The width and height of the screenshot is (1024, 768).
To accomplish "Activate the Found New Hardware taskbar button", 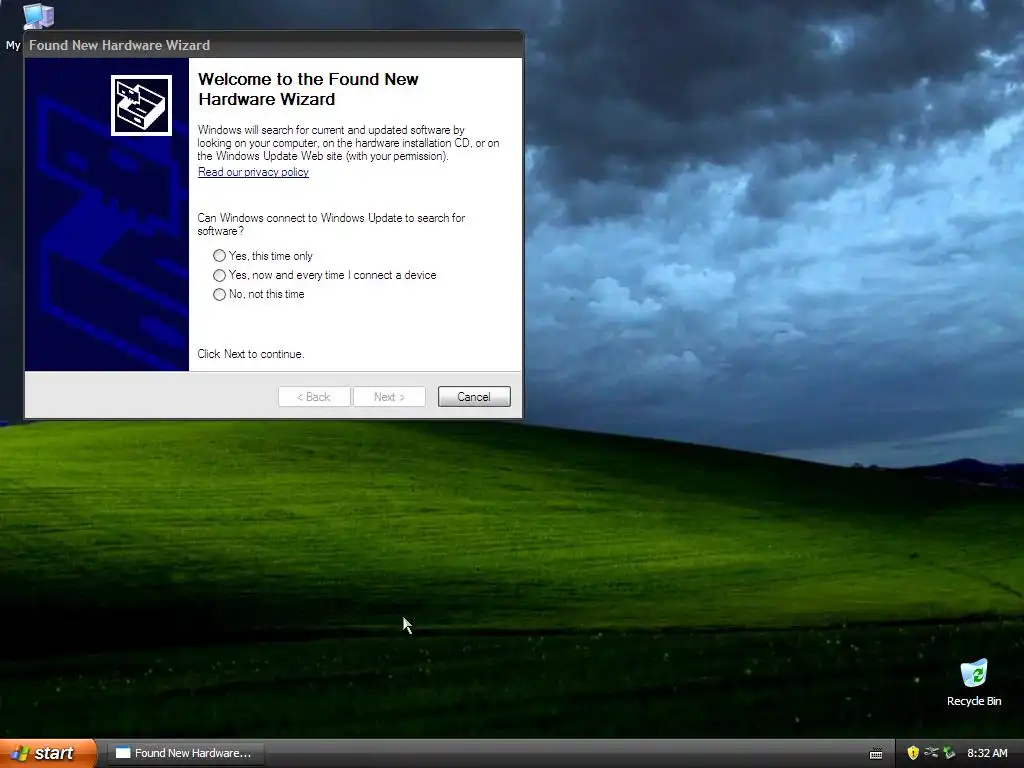I will 185,753.
